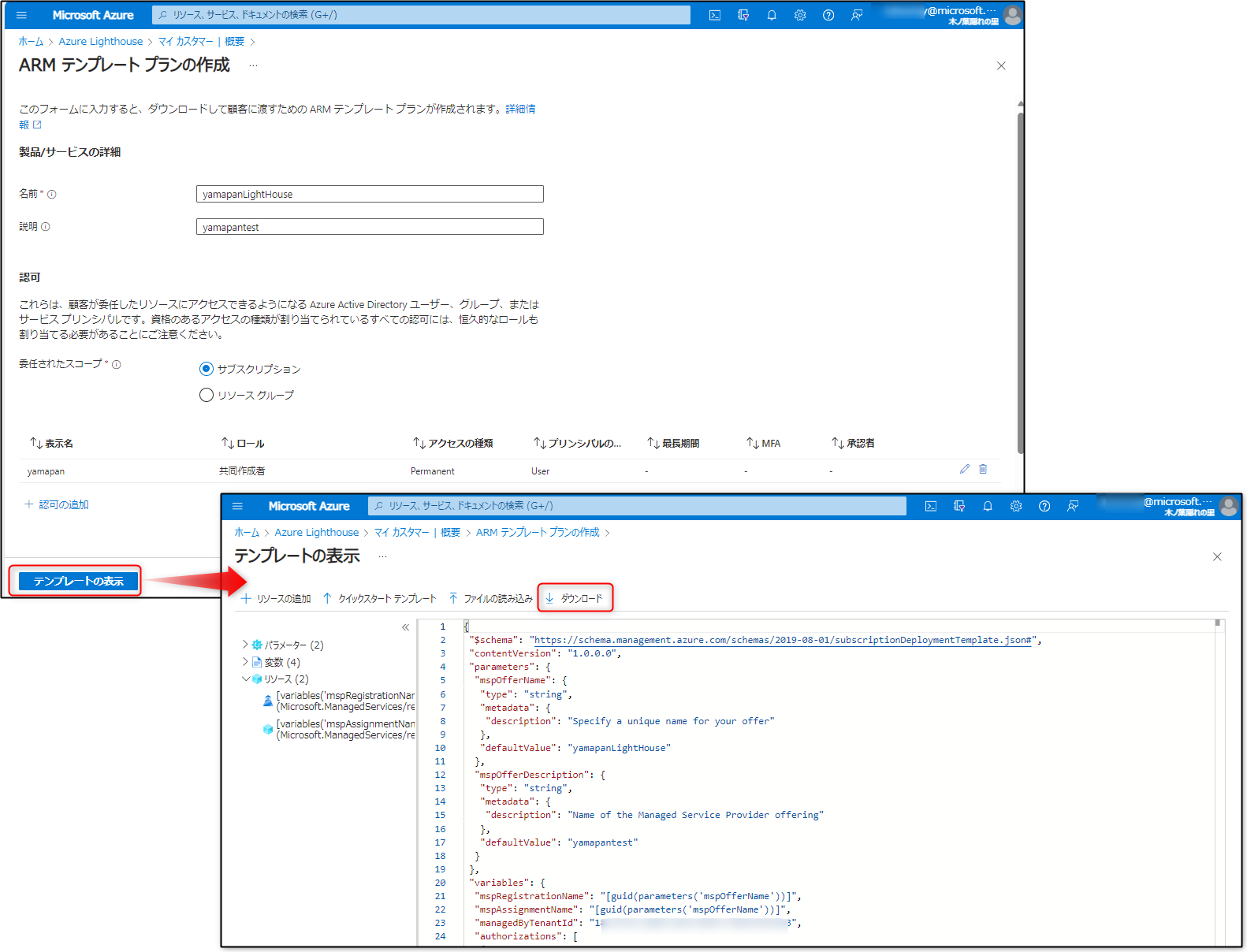Screen dimensions: 1247x952
Task: Click search box in front template window
Action: [x=637, y=506]
